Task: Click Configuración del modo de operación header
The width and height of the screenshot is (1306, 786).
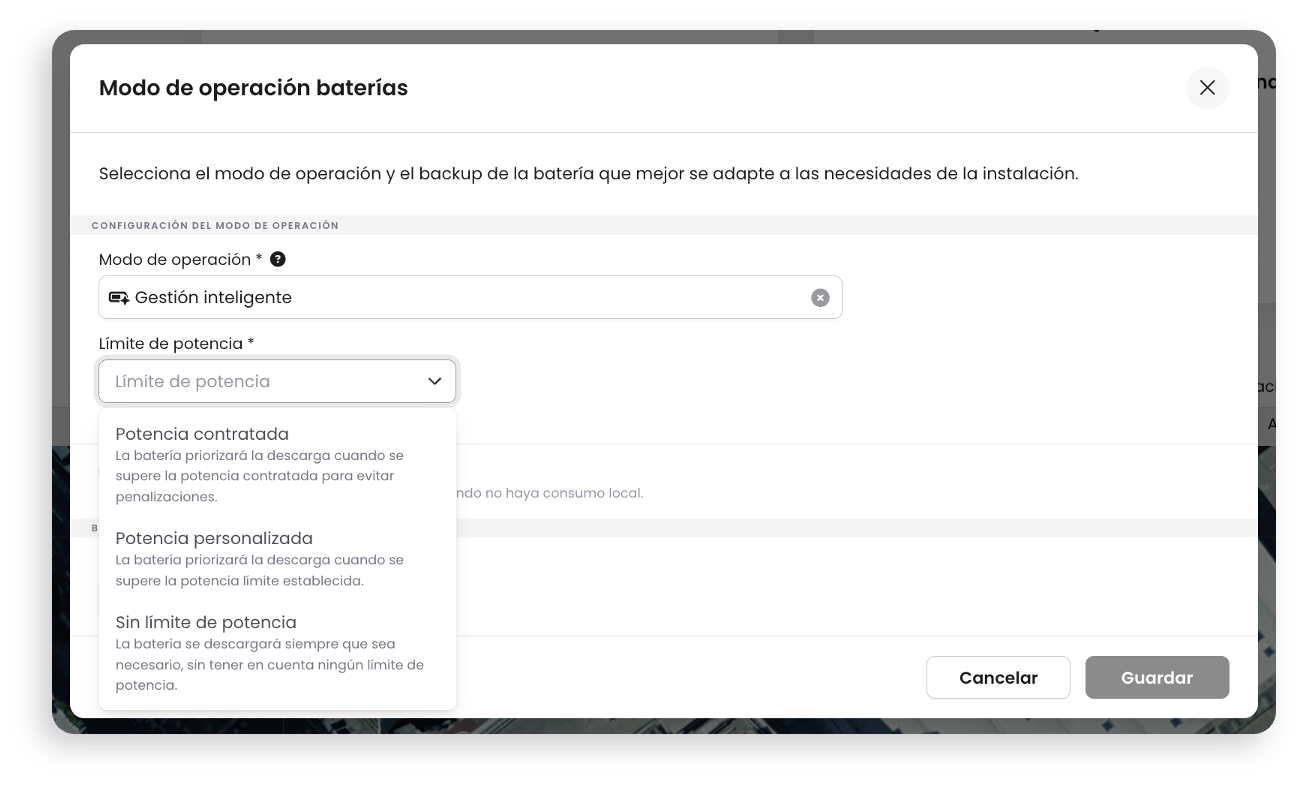Action: (215, 226)
